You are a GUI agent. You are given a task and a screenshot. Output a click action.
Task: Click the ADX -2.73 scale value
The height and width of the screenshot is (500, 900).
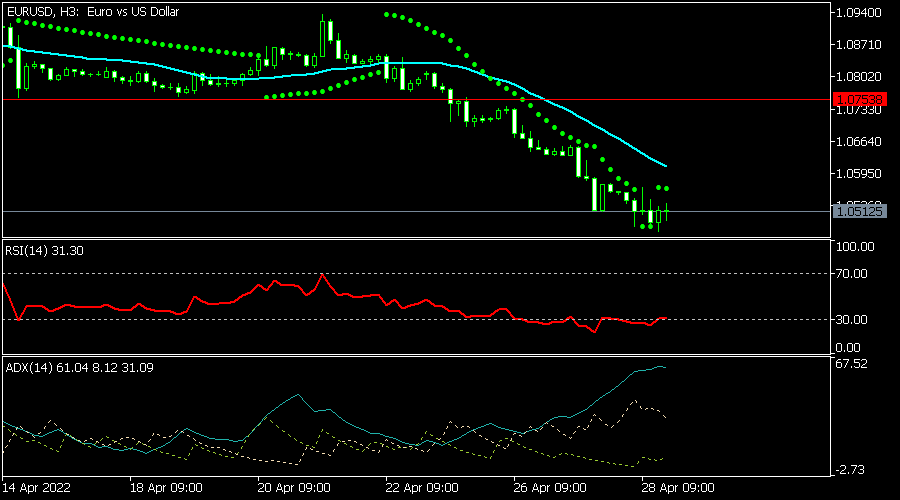tap(852, 470)
